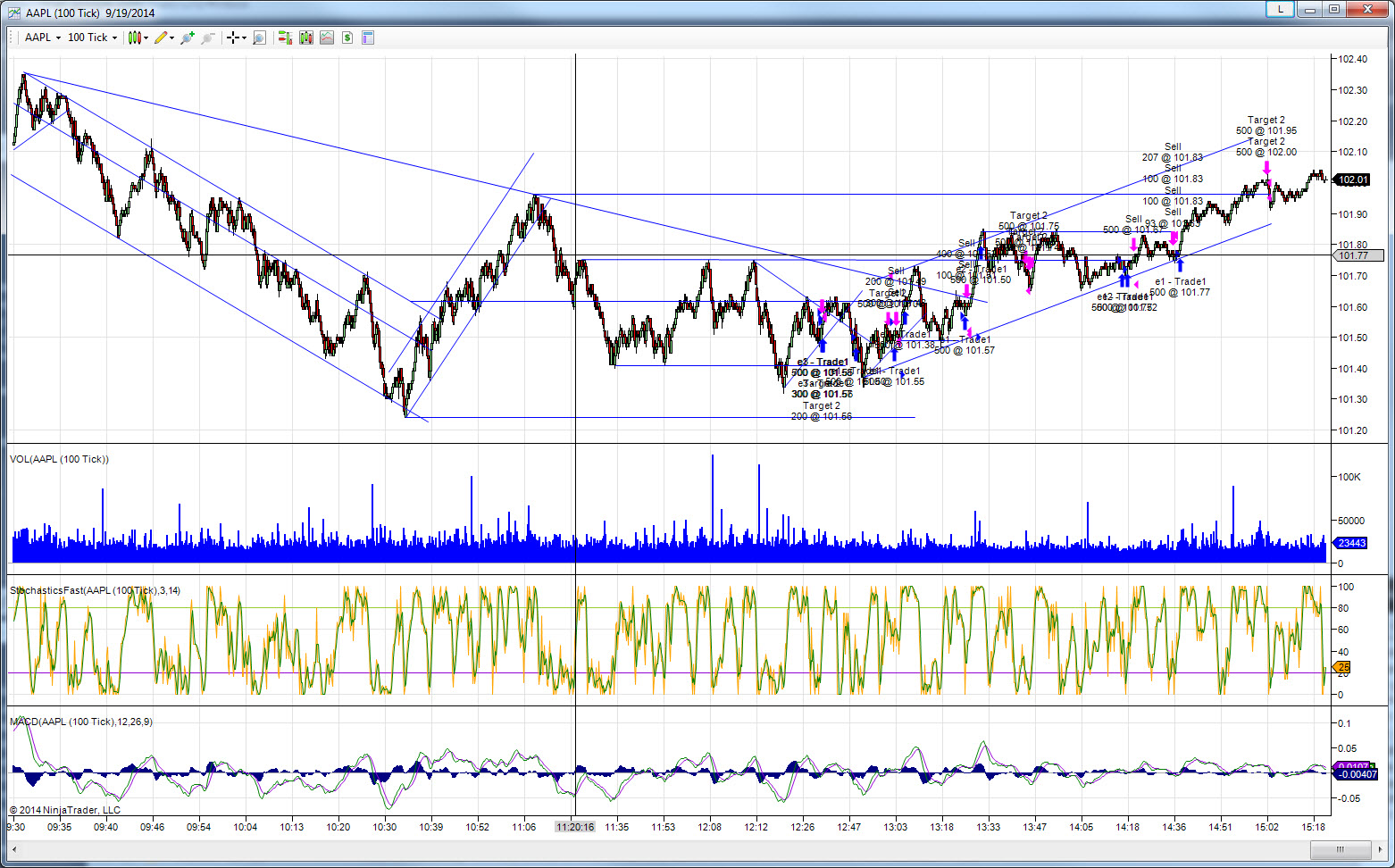Click the '500 @ 102.00' target label
This screenshot has height=868, width=1395.
[1266, 152]
